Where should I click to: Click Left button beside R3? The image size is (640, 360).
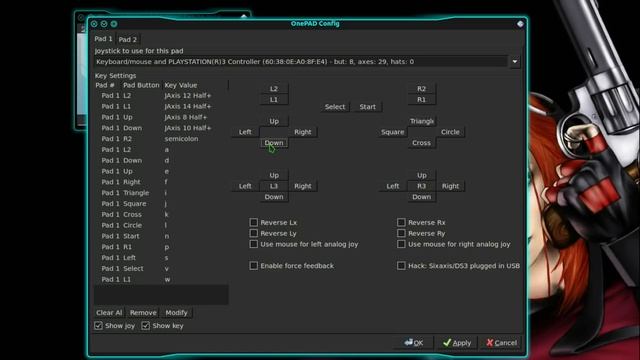393,186
